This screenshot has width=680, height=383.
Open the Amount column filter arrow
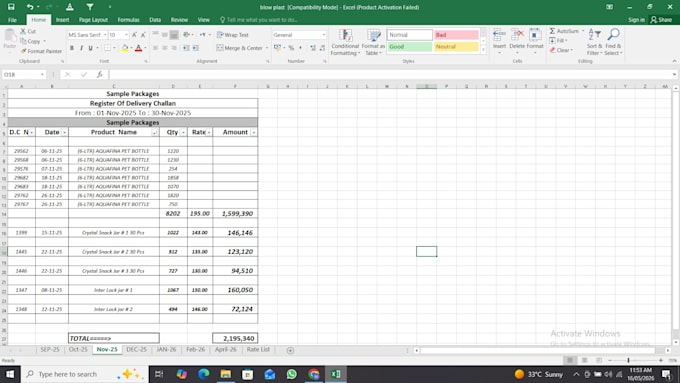click(254, 132)
